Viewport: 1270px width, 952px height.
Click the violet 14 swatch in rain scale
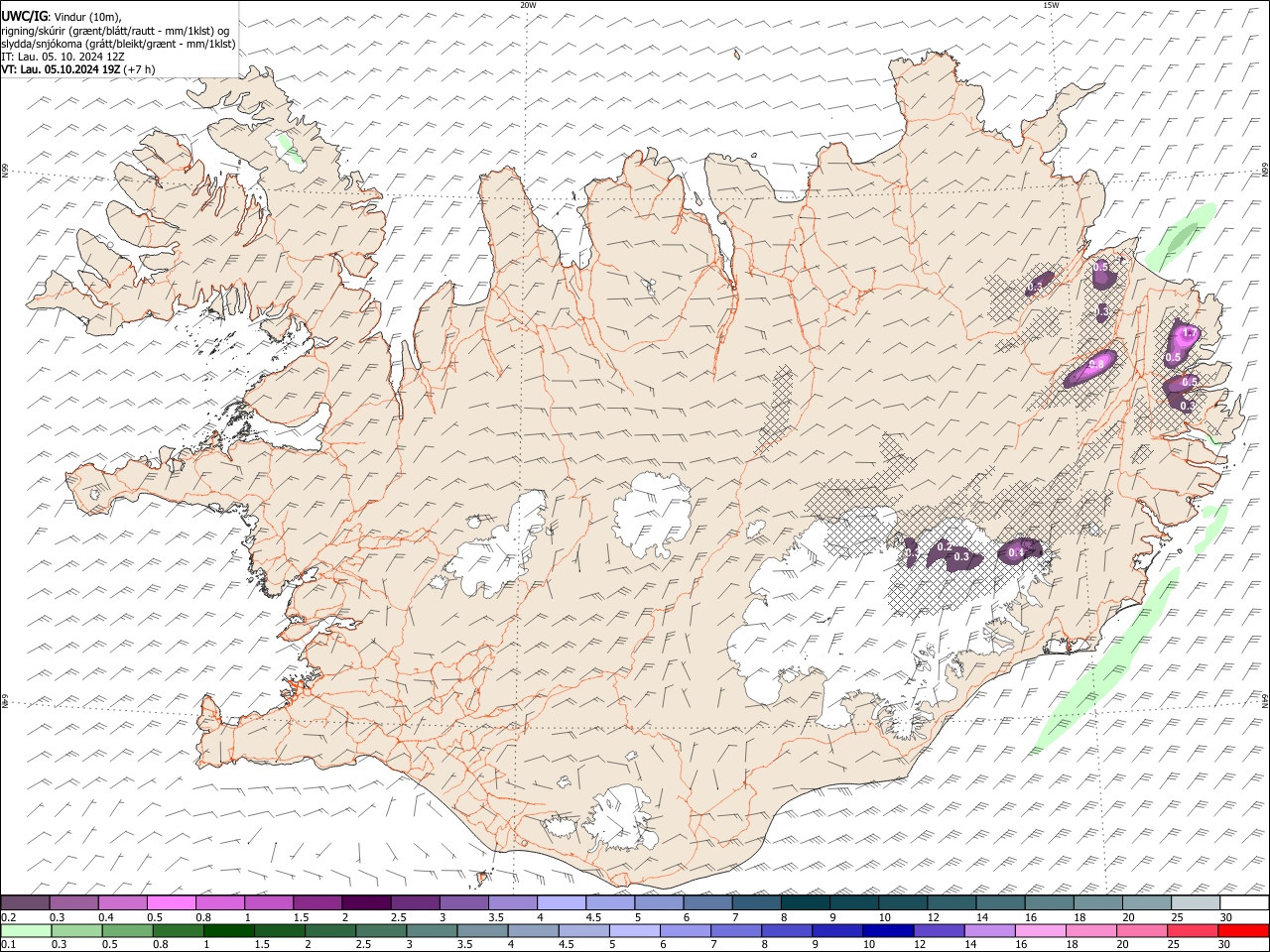[x=988, y=931]
